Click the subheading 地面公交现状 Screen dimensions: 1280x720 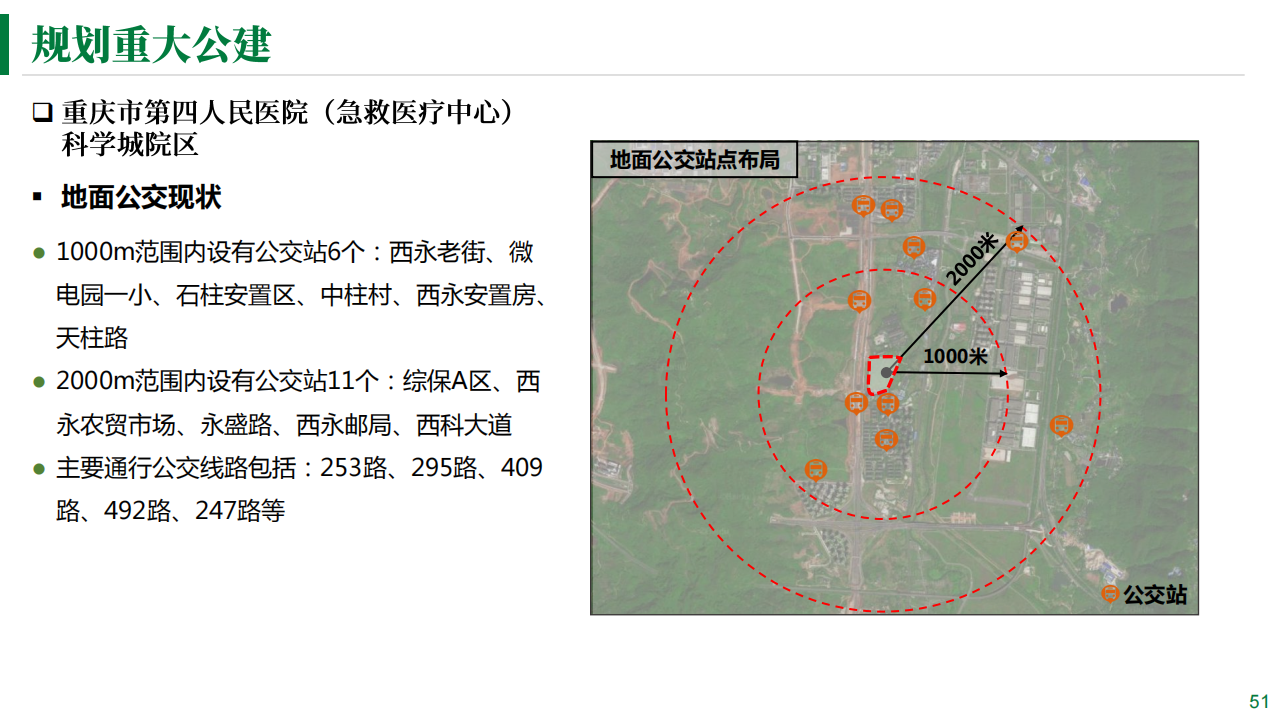(141, 197)
